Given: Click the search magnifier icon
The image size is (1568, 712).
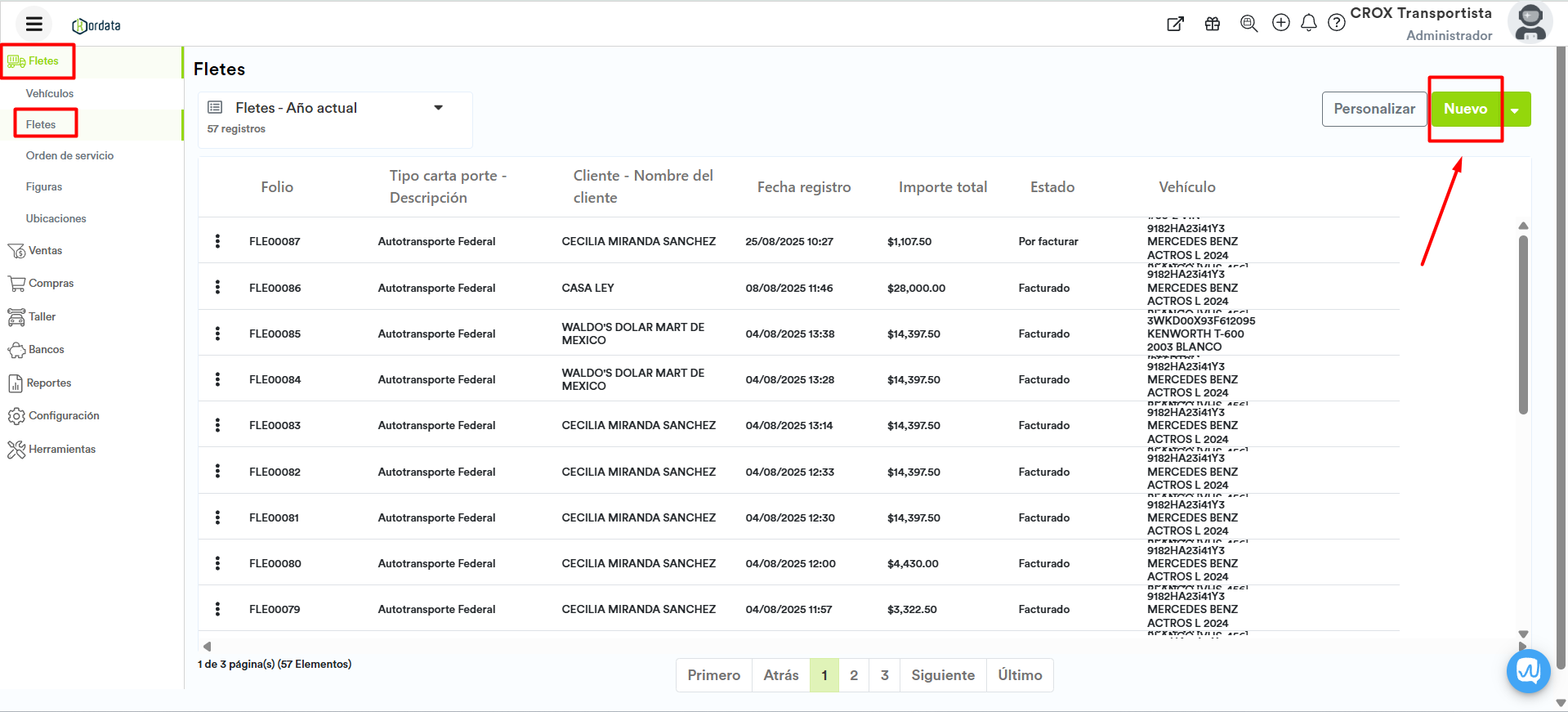Looking at the screenshot, I should (1249, 24).
